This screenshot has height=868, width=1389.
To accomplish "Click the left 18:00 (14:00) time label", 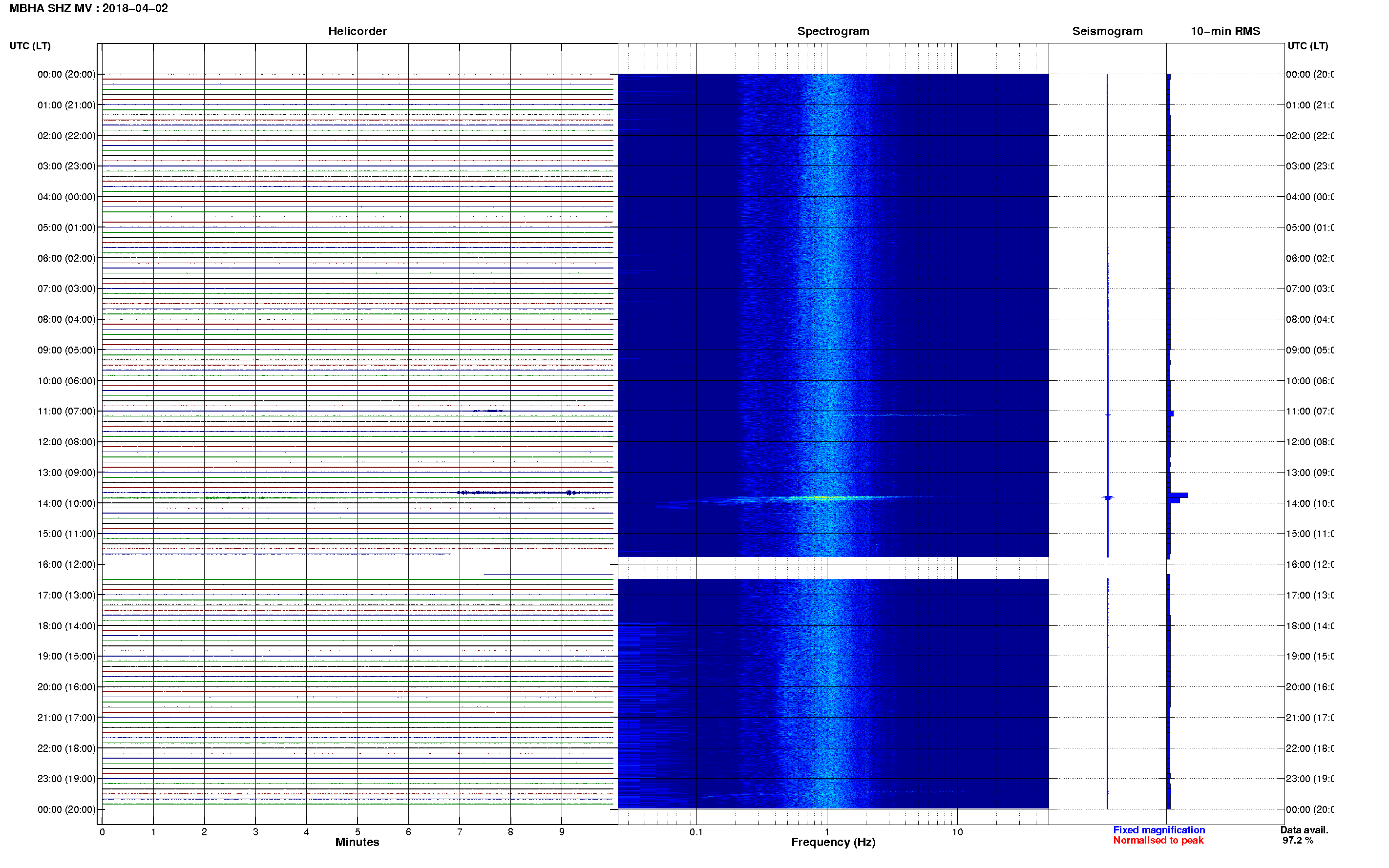I will click(x=66, y=626).
